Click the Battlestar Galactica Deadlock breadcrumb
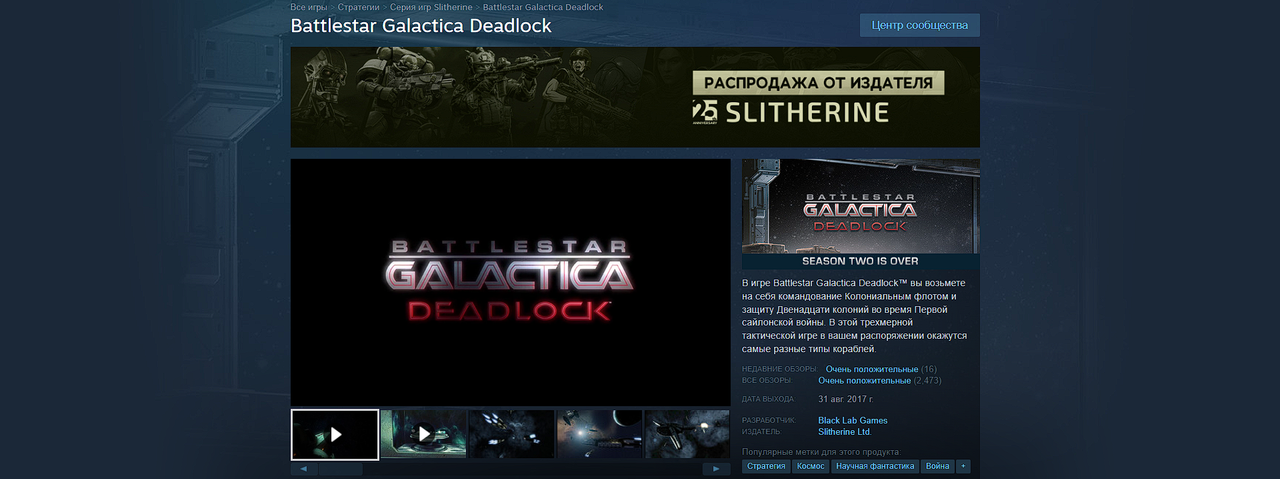Screen dimensions: 1280x479 tap(543, 7)
